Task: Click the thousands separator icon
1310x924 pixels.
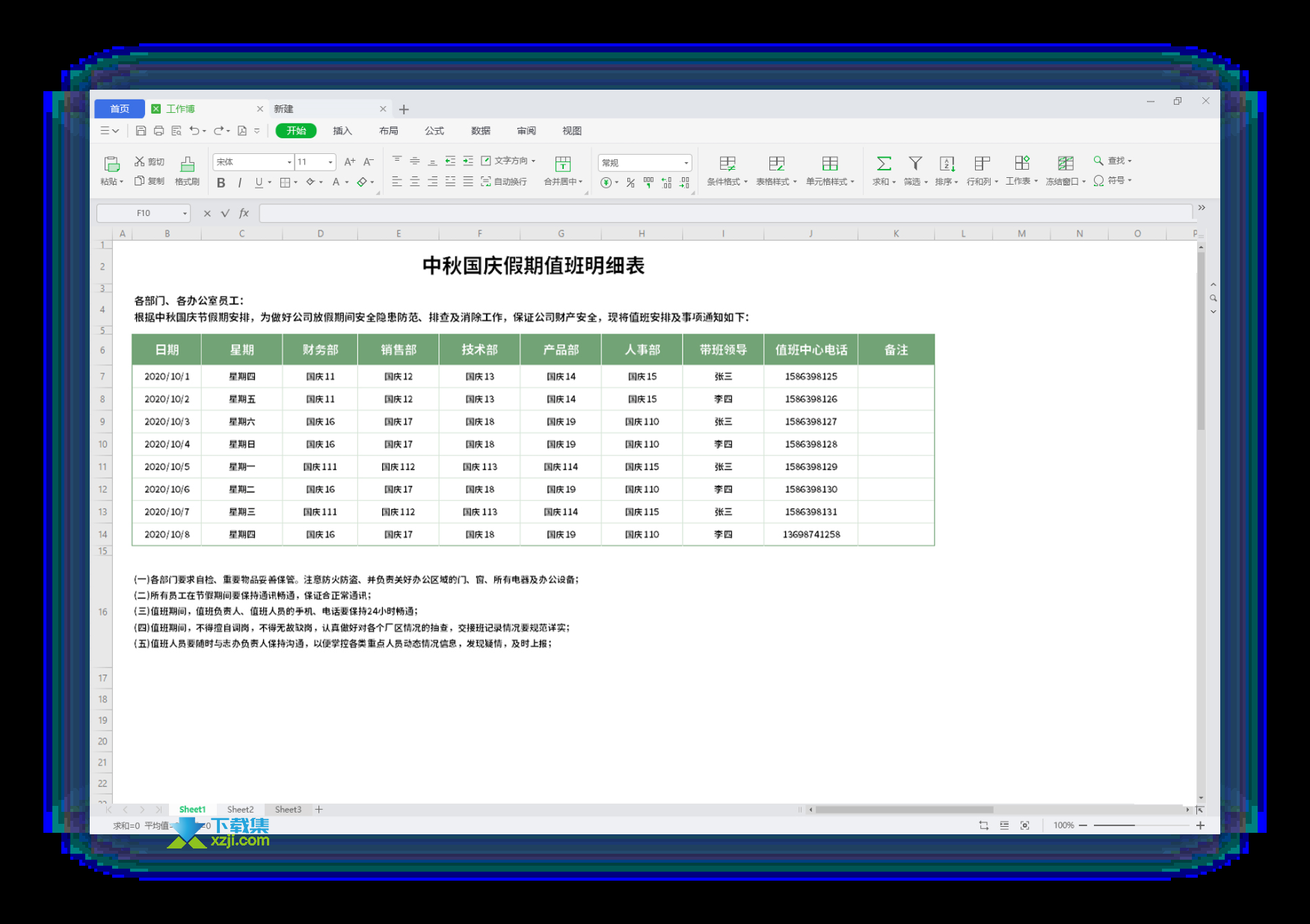Action: pyautogui.click(x=648, y=182)
